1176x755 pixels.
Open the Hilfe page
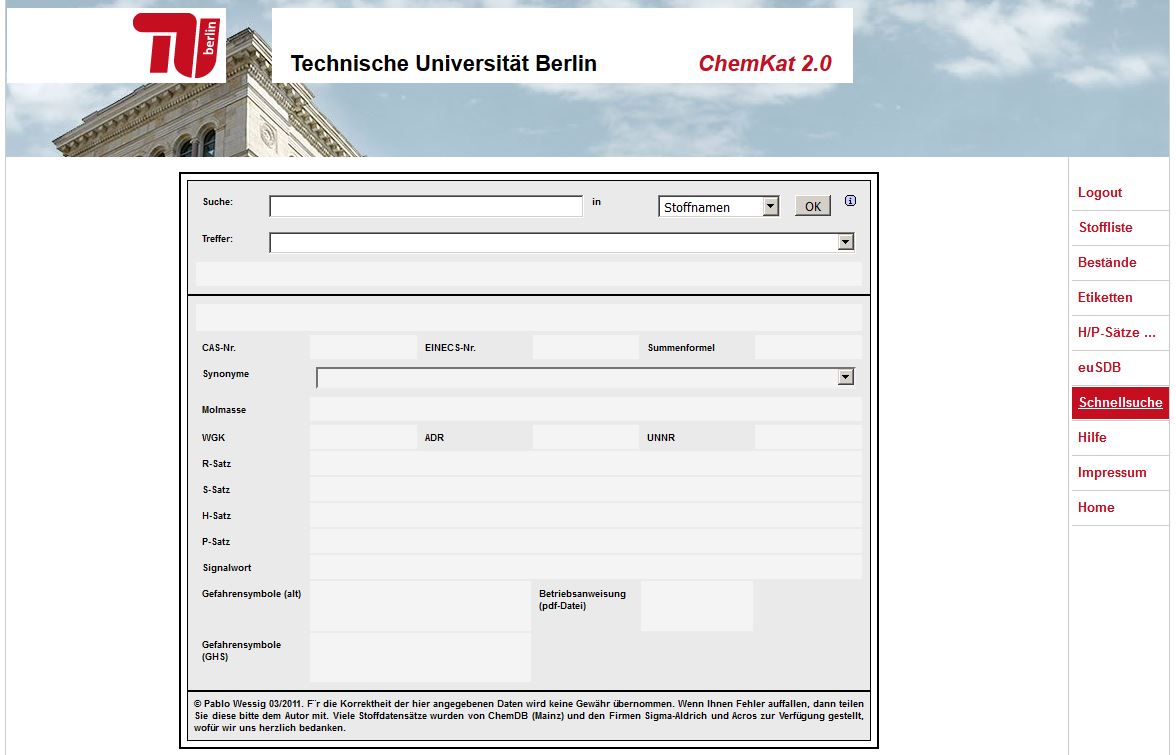coord(1092,437)
